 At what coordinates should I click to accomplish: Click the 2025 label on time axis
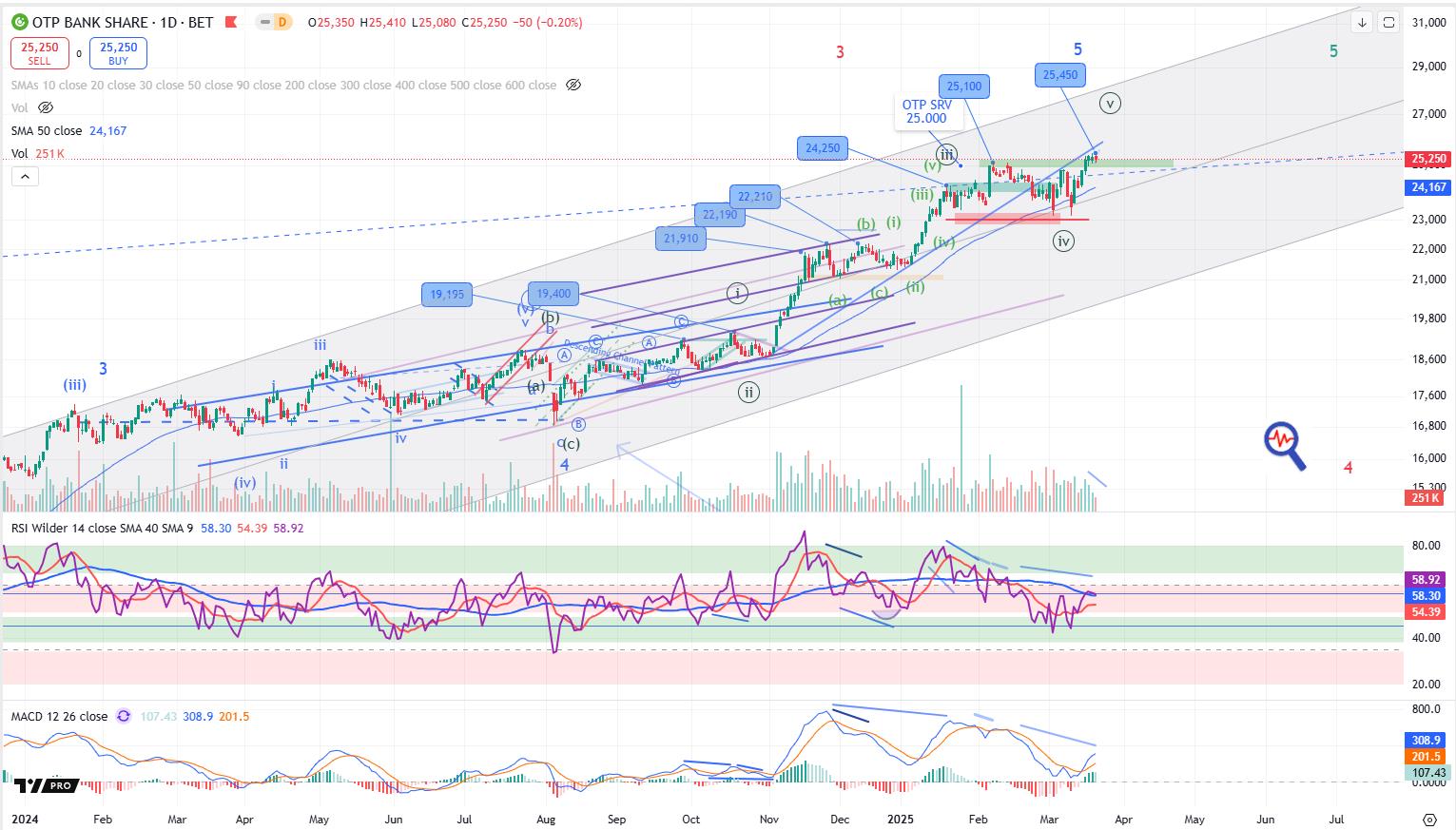[900, 819]
